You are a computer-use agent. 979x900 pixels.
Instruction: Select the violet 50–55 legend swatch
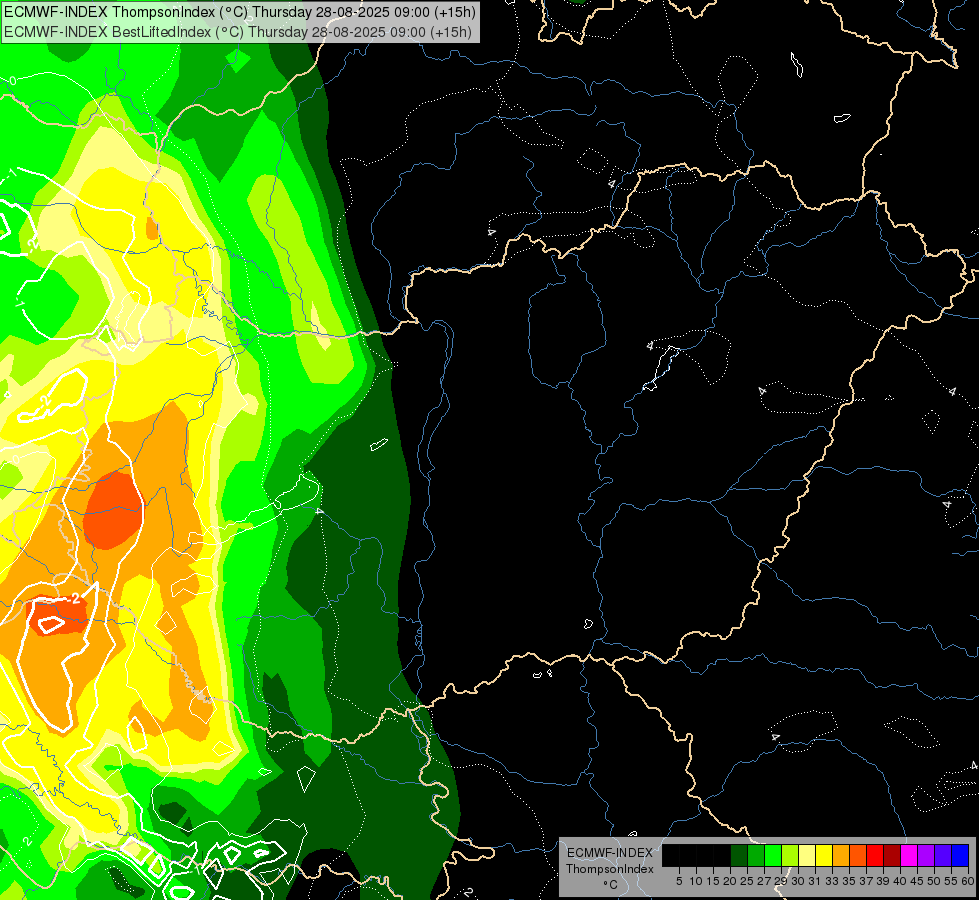coord(943,855)
